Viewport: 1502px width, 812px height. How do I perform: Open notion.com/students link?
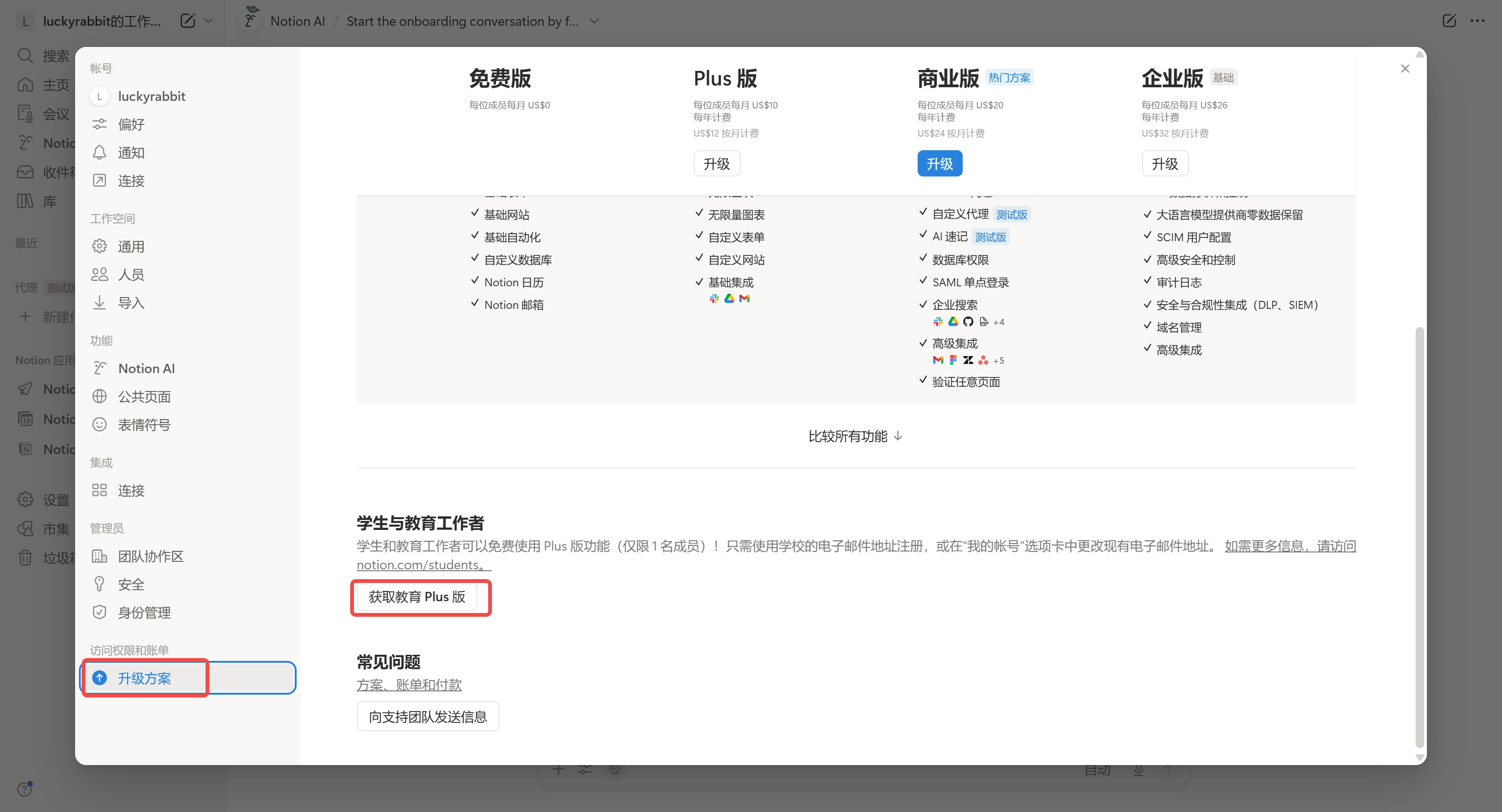tap(424, 565)
